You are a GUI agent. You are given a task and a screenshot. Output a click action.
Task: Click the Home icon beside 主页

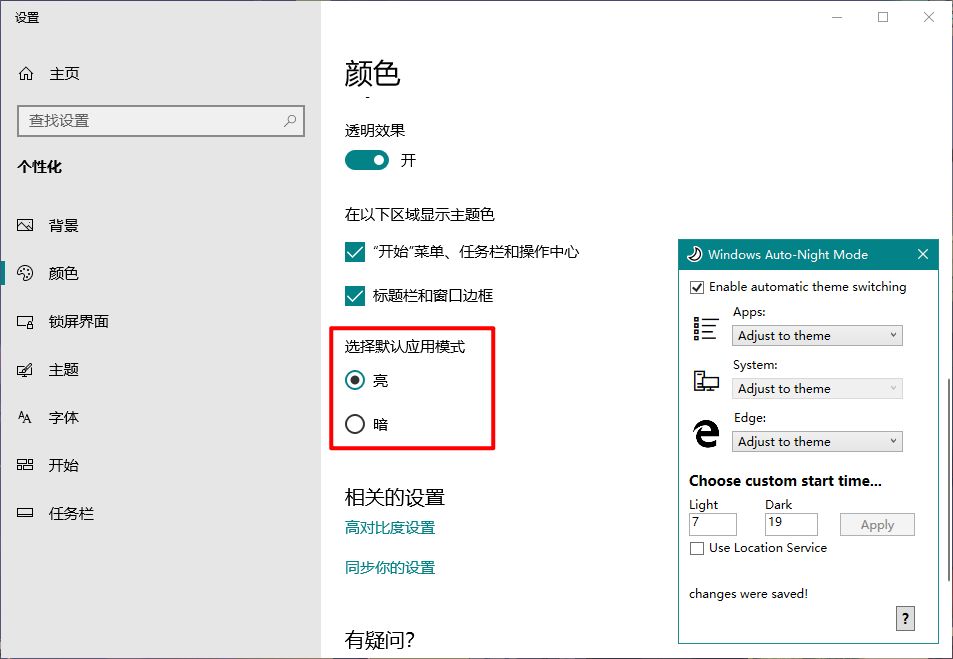(x=26, y=74)
